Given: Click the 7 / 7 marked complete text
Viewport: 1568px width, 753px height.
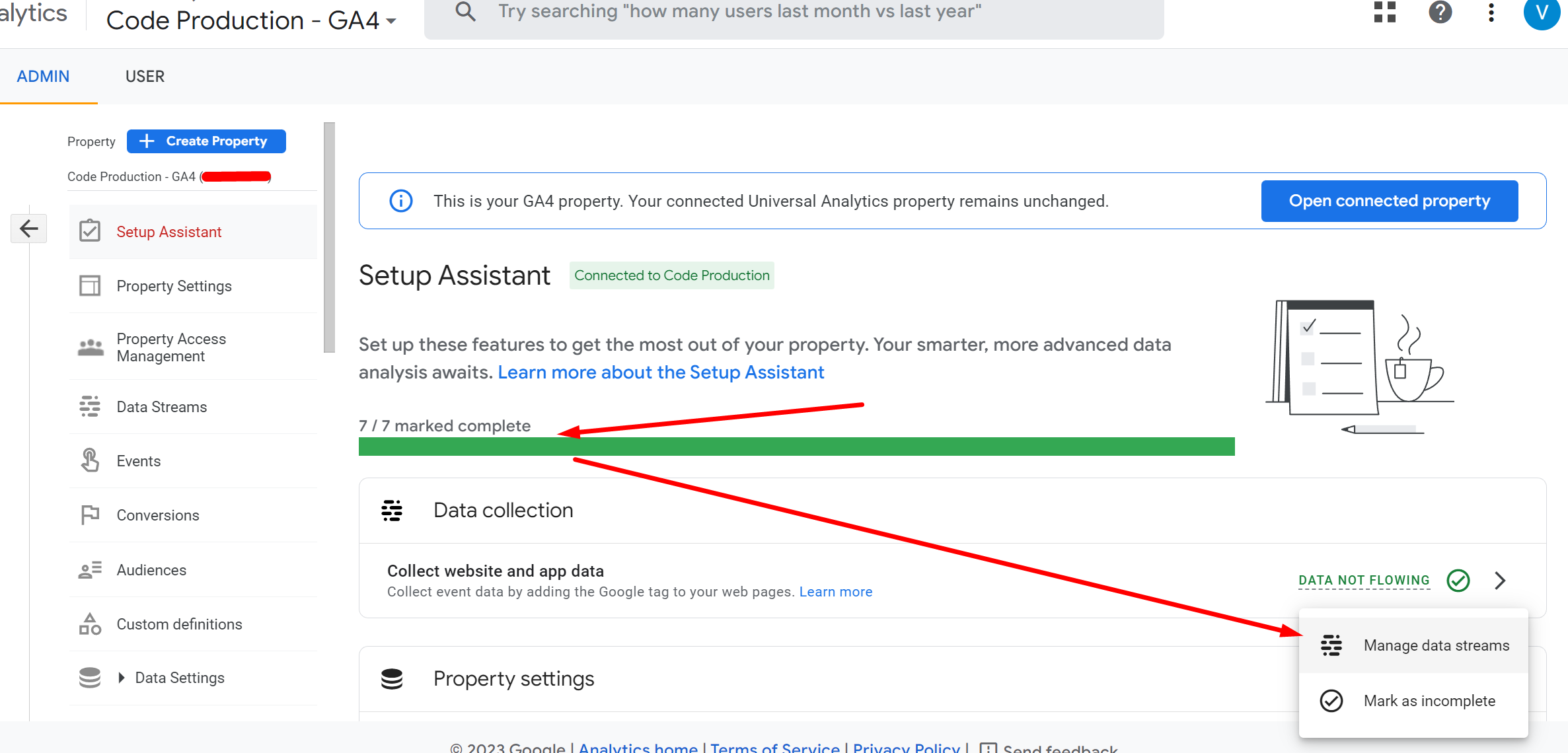Looking at the screenshot, I should coord(445,426).
